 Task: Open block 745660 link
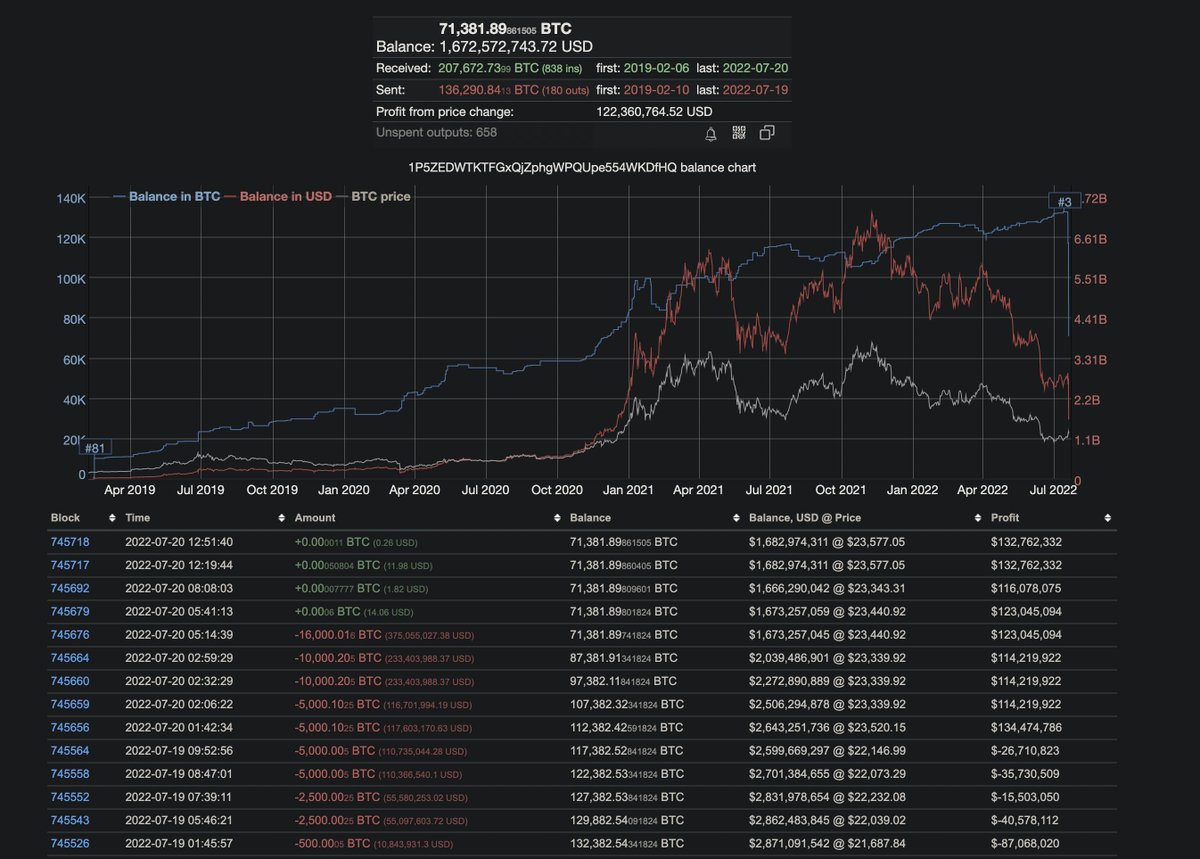[x=70, y=681]
